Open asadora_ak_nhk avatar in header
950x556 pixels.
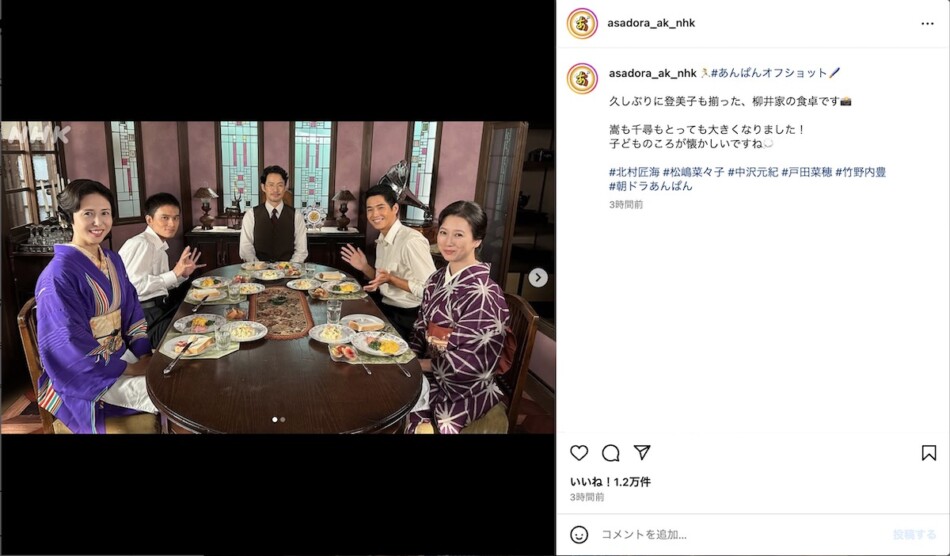pos(582,24)
